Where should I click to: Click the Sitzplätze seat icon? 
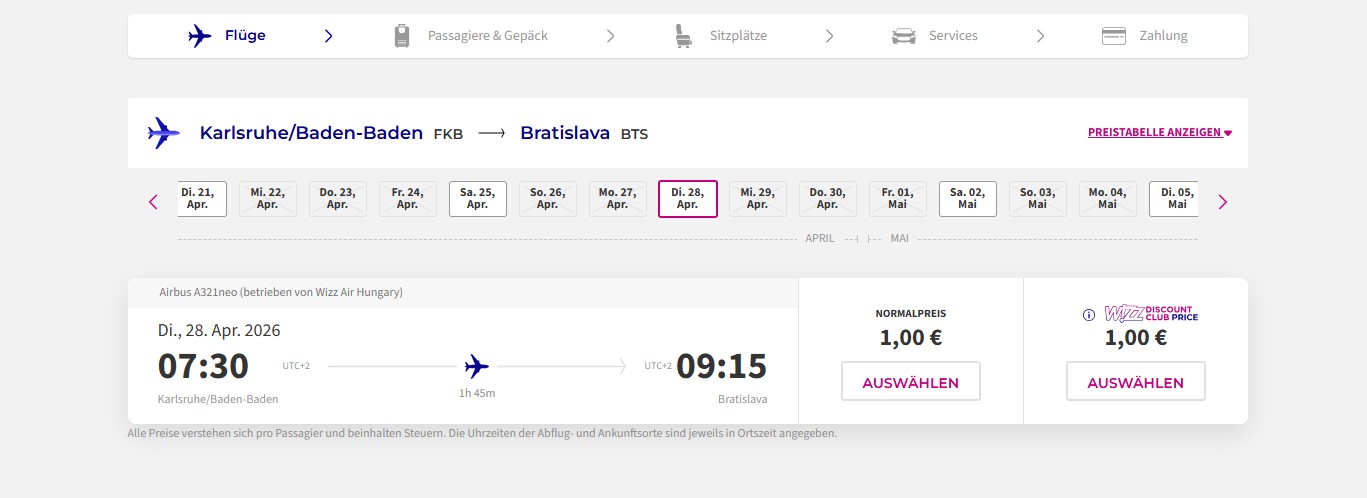click(683, 36)
